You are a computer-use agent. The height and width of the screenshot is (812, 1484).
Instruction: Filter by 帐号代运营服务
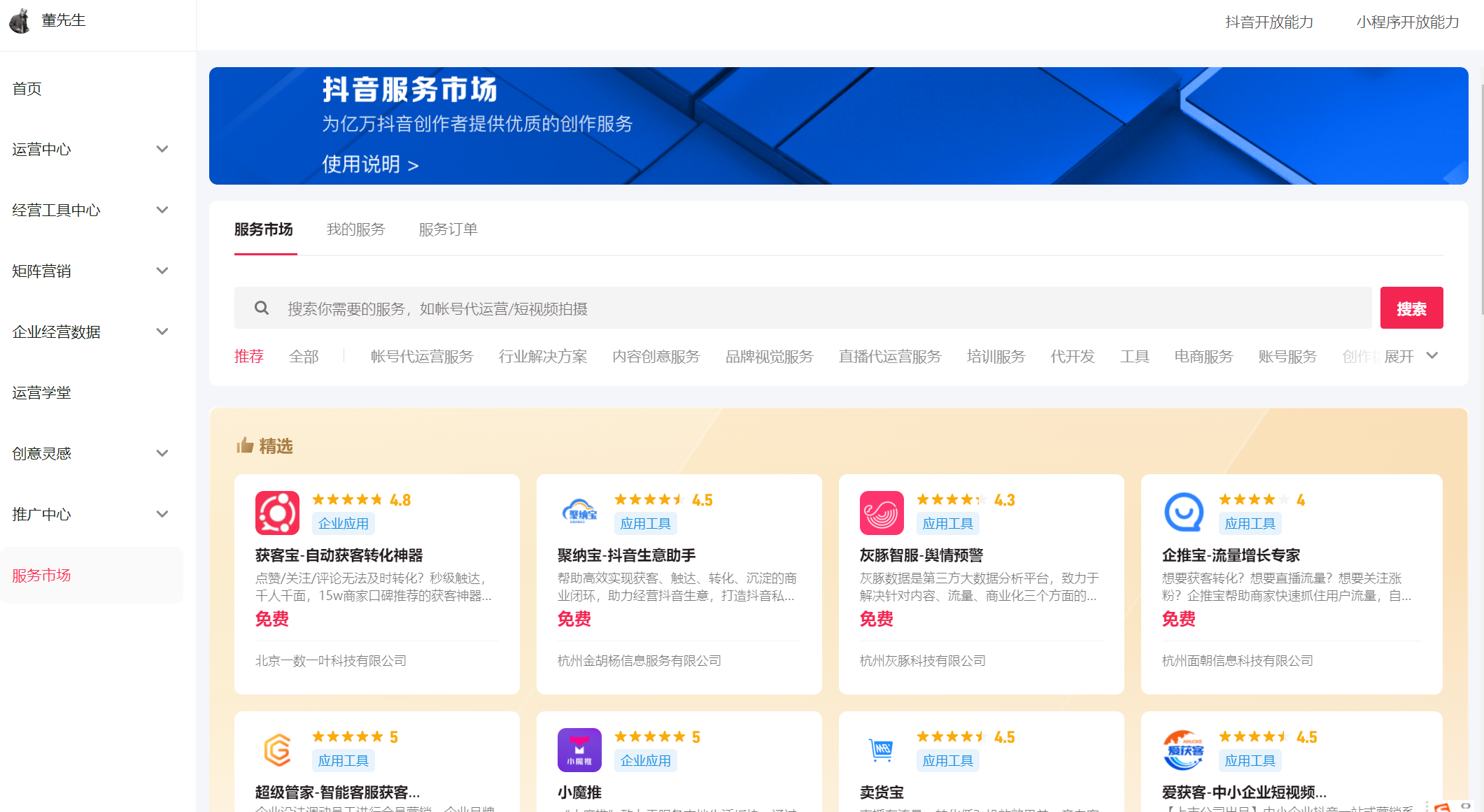[422, 356]
